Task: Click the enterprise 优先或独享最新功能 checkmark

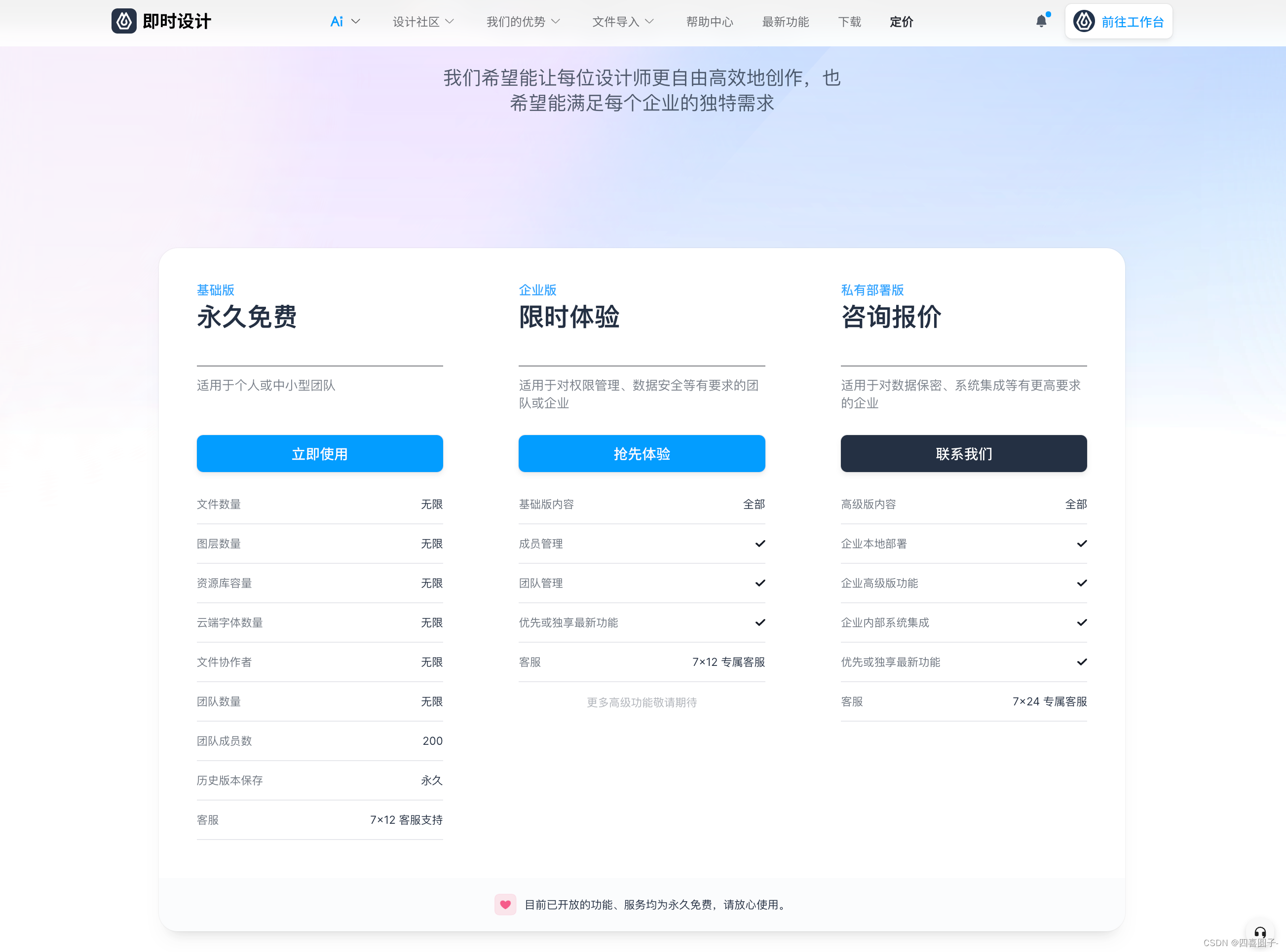Action: [760, 622]
